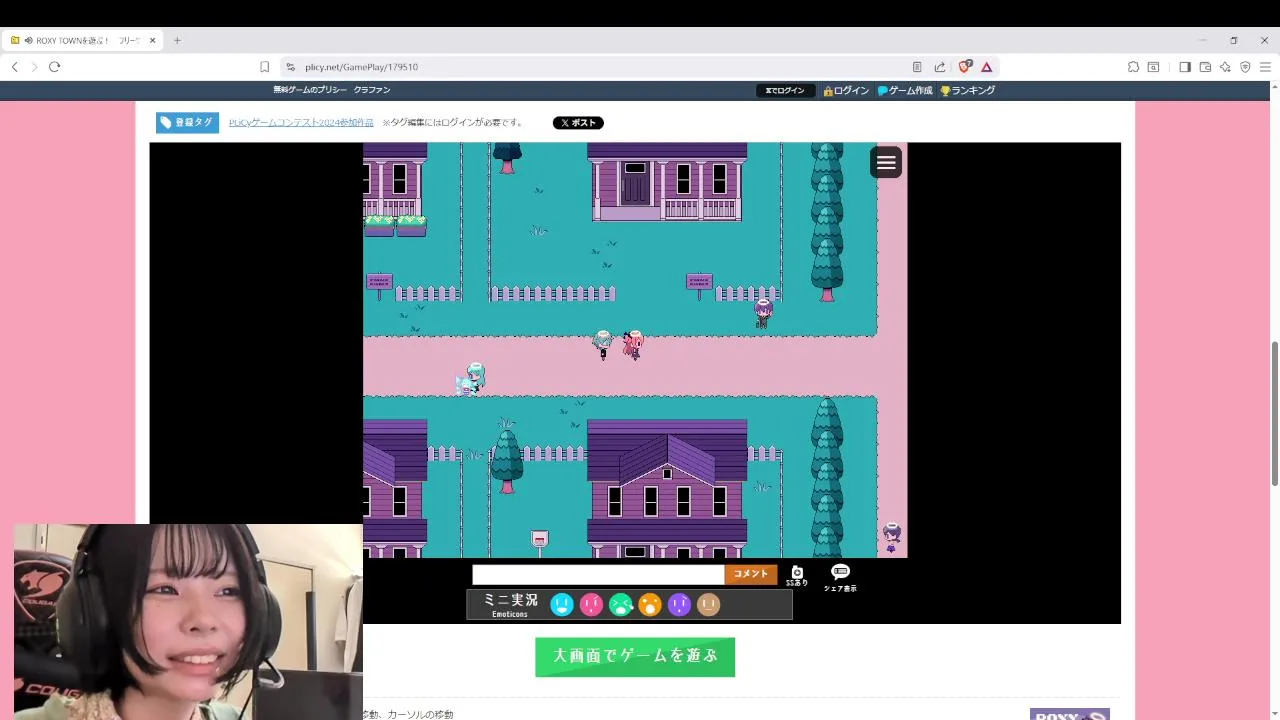Click the X ポスト share button
The width and height of the screenshot is (1280, 720).
click(x=578, y=123)
